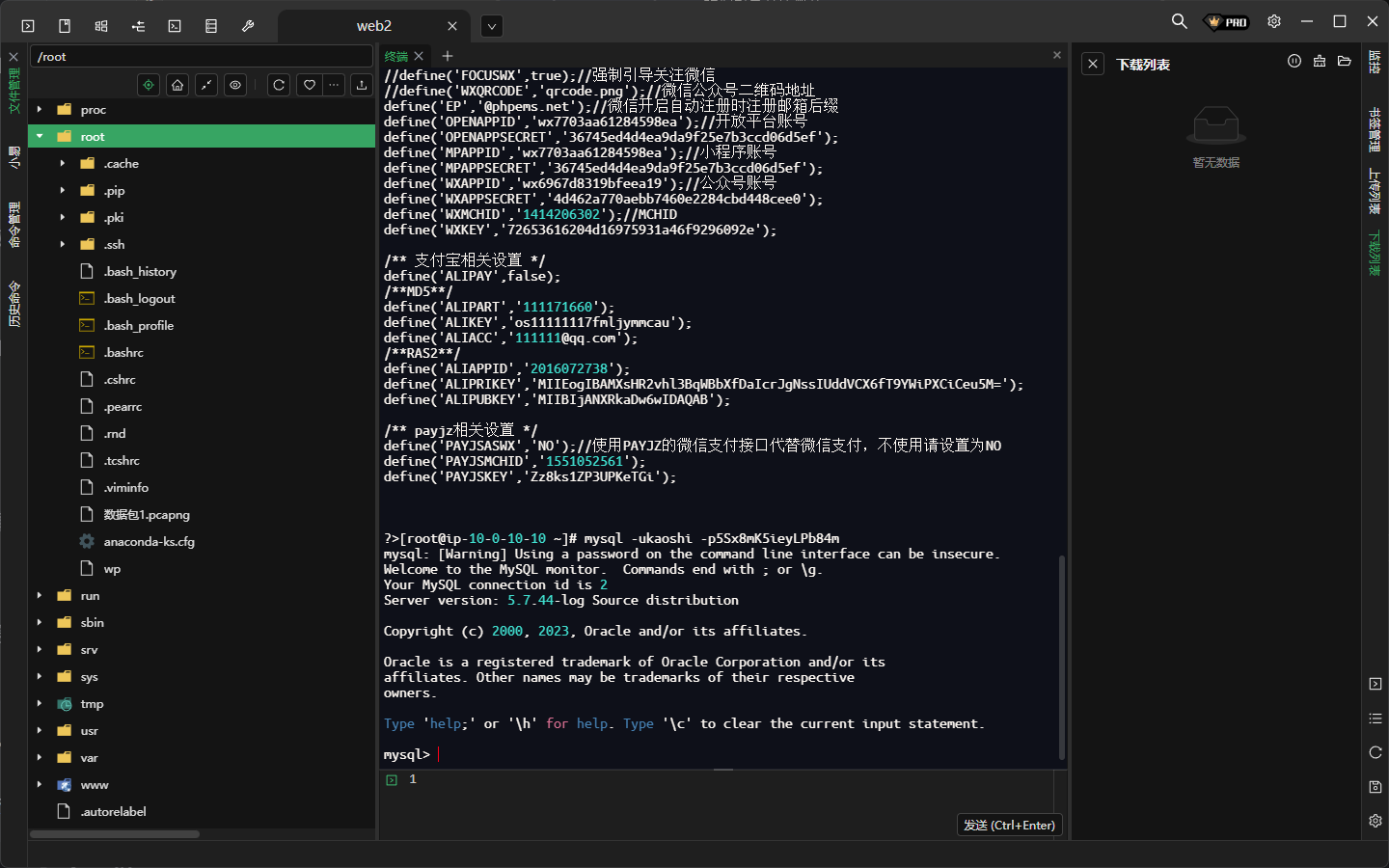The image size is (1389, 868).
Task: Open the download folder icon
Action: (x=1345, y=62)
